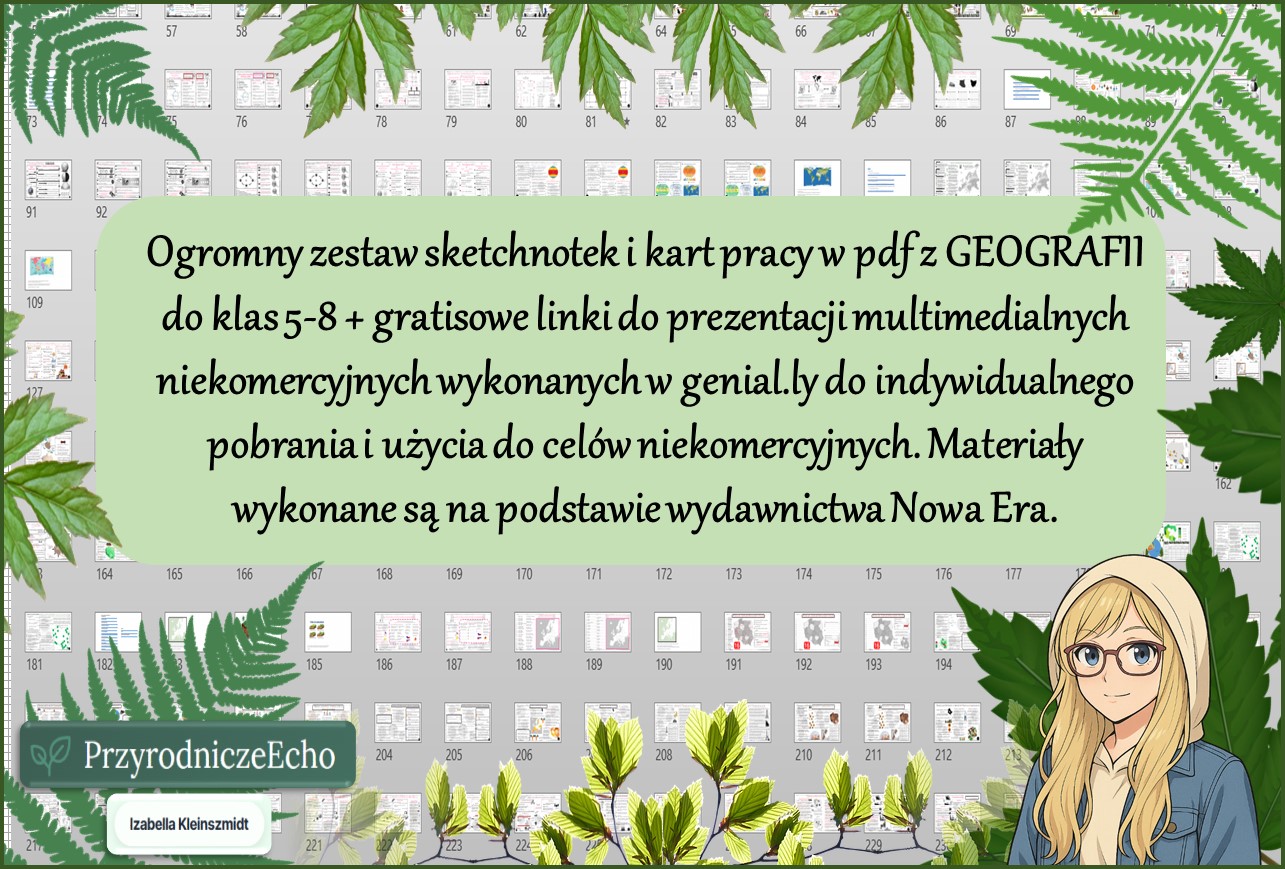
Task: Open slide 188 thumbnail showing Europe map
Action: [537, 632]
